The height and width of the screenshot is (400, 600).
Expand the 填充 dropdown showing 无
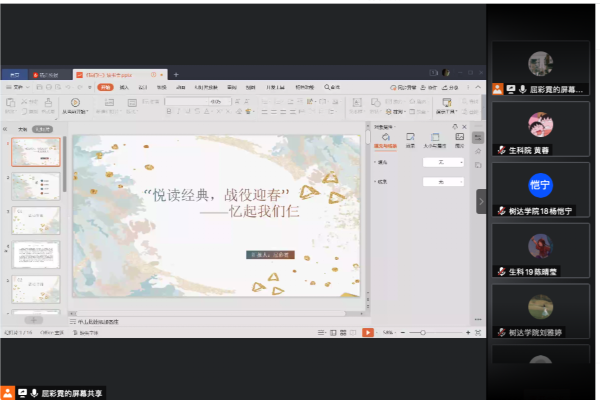(x=443, y=162)
